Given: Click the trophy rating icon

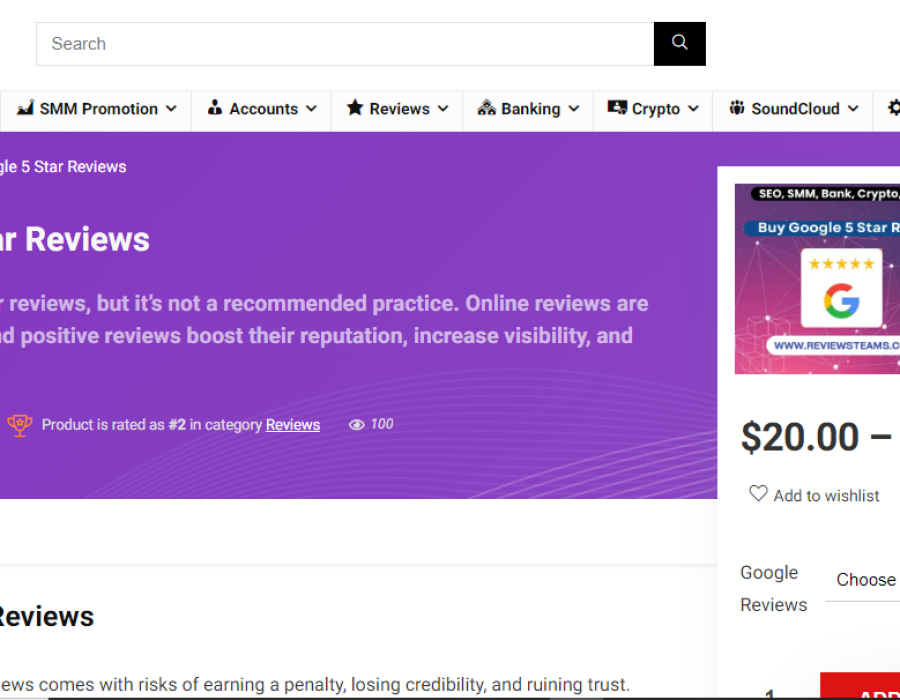Looking at the screenshot, I should [x=20, y=425].
